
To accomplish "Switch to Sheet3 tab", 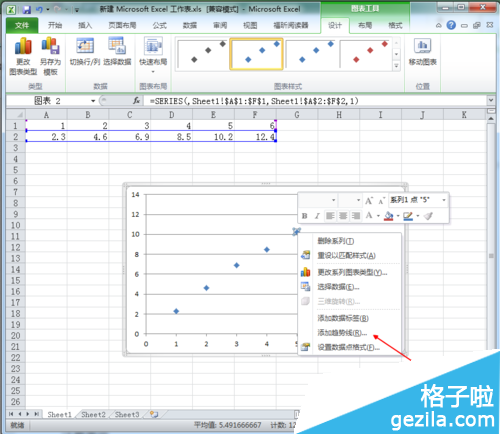I will [x=127, y=414].
